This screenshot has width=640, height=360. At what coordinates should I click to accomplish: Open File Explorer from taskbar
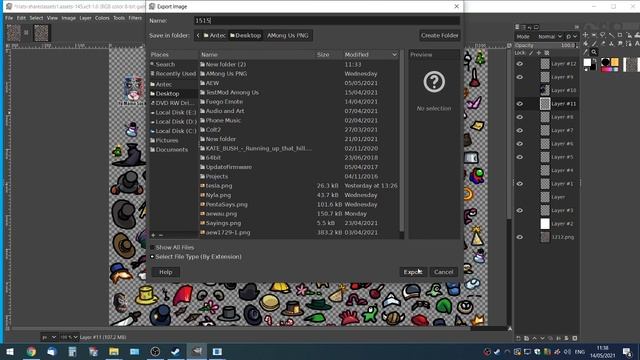[x=114, y=351]
